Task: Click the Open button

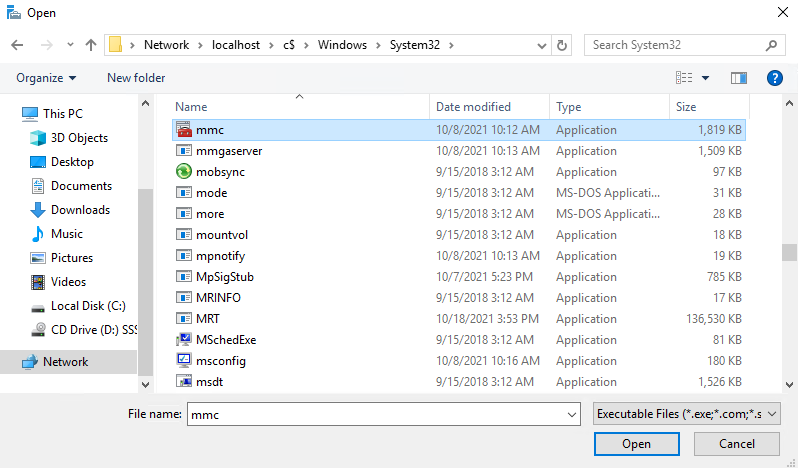Action: 636,444
